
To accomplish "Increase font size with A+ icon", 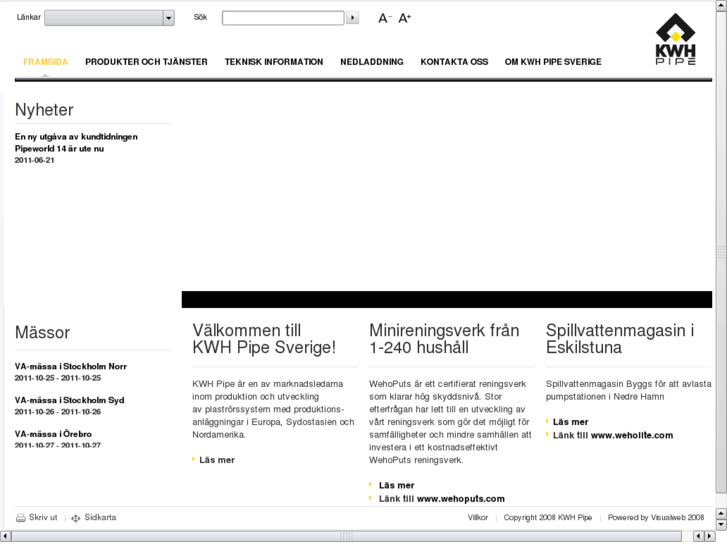I will [x=404, y=18].
